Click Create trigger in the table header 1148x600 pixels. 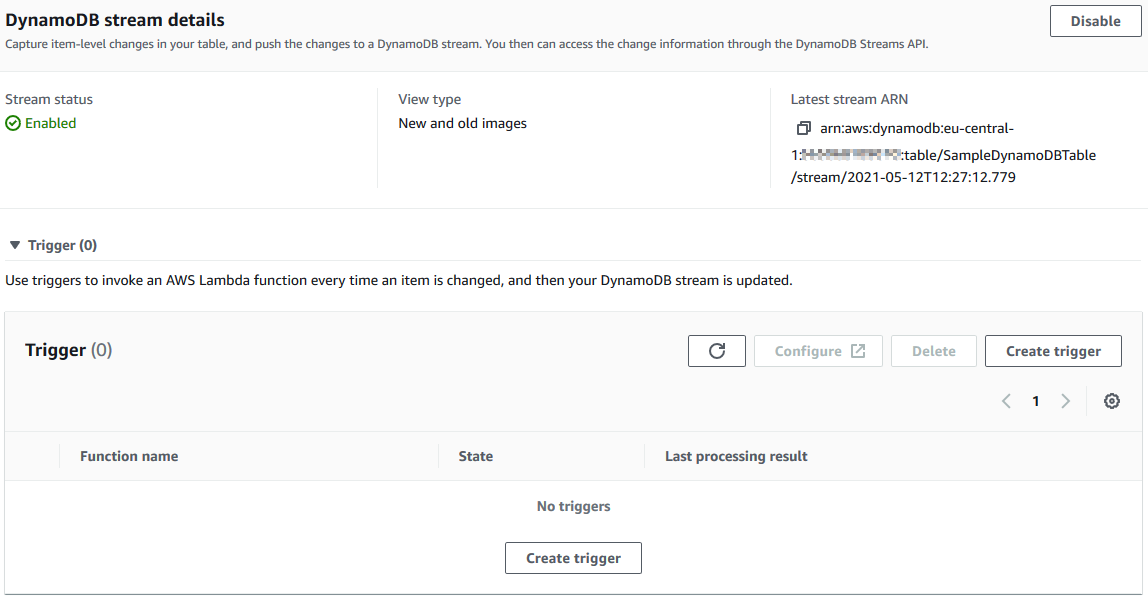tap(1053, 351)
